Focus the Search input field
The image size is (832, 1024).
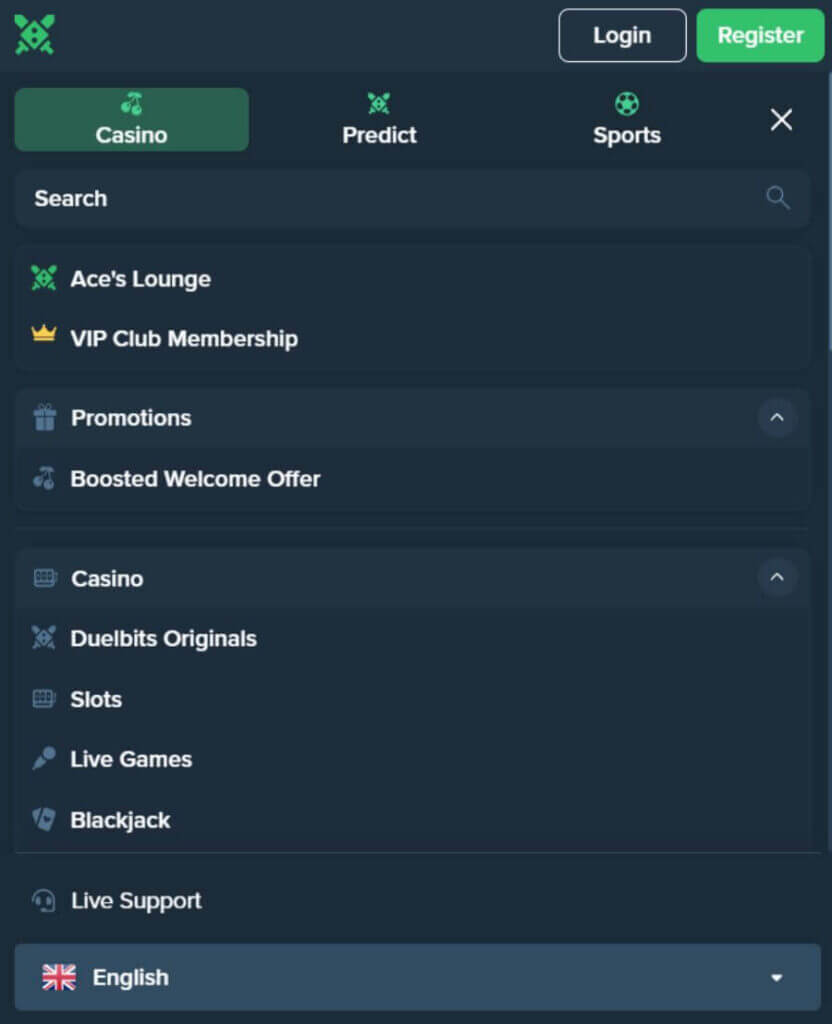tap(390, 198)
